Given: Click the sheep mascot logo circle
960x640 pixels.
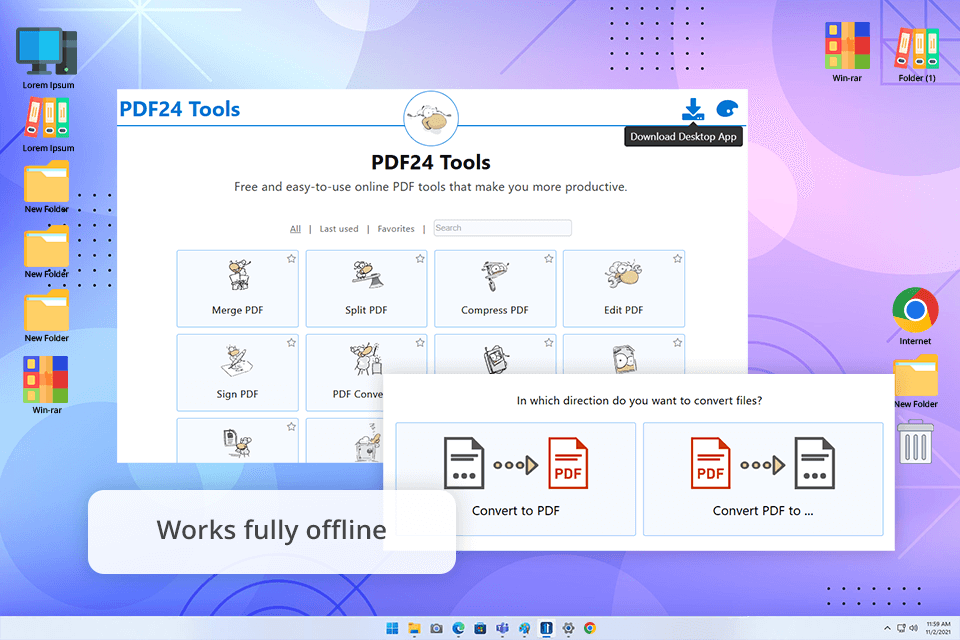Looking at the screenshot, I should coord(431,118).
